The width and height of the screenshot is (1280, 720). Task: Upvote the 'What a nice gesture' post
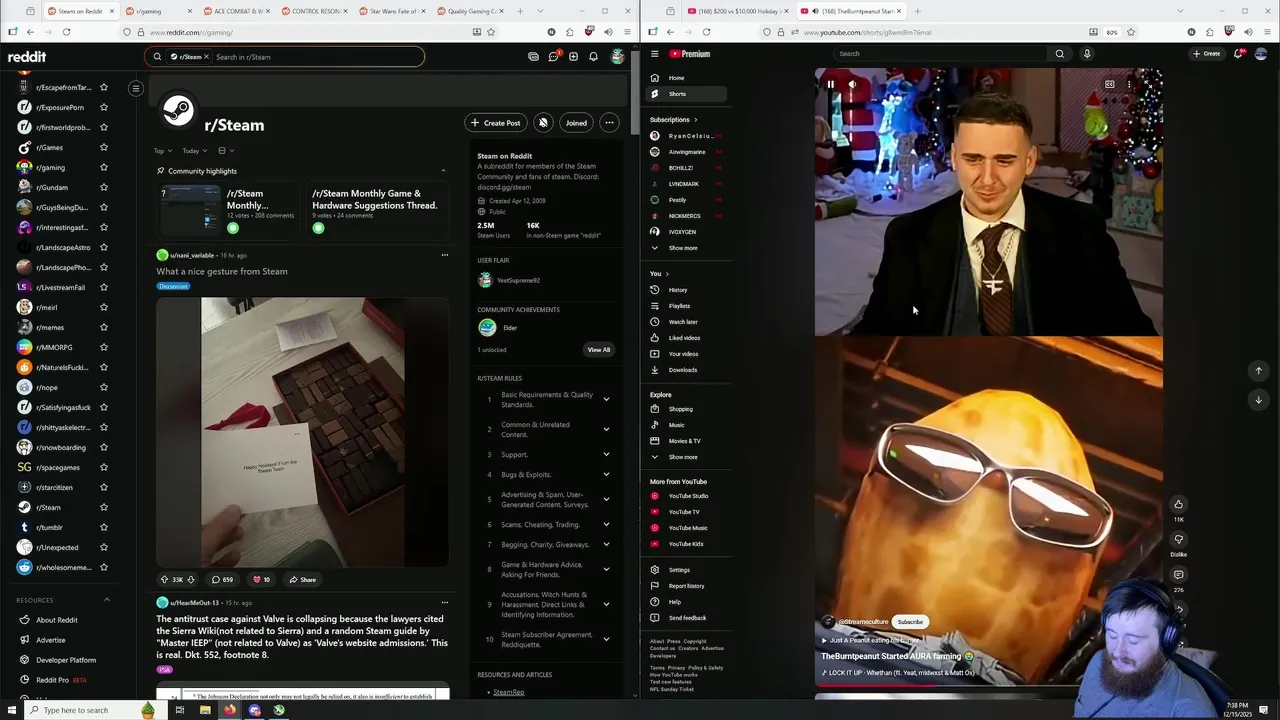click(x=164, y=580)
